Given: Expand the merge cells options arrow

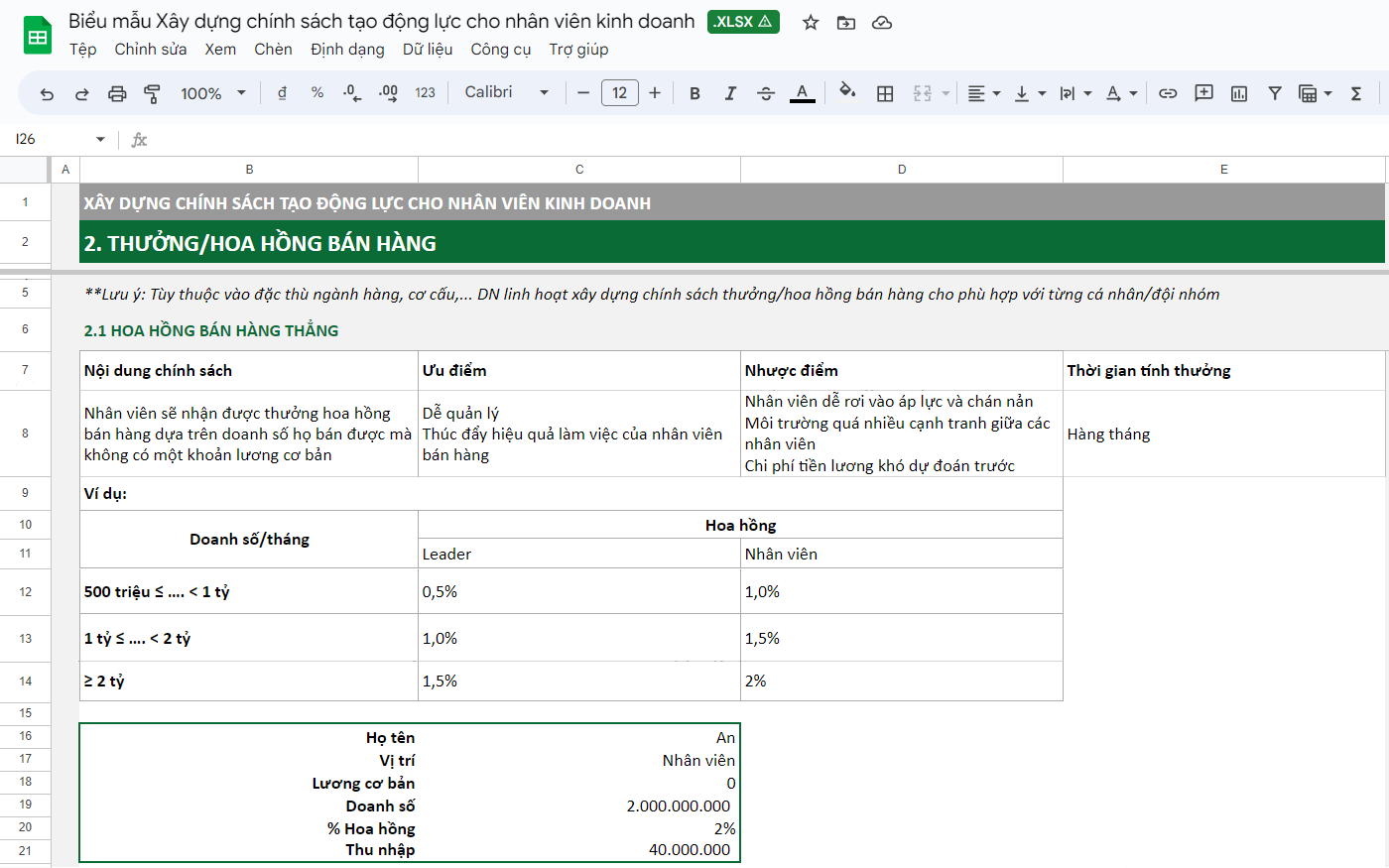Looking at the screenshot, I should pos(946,93).
